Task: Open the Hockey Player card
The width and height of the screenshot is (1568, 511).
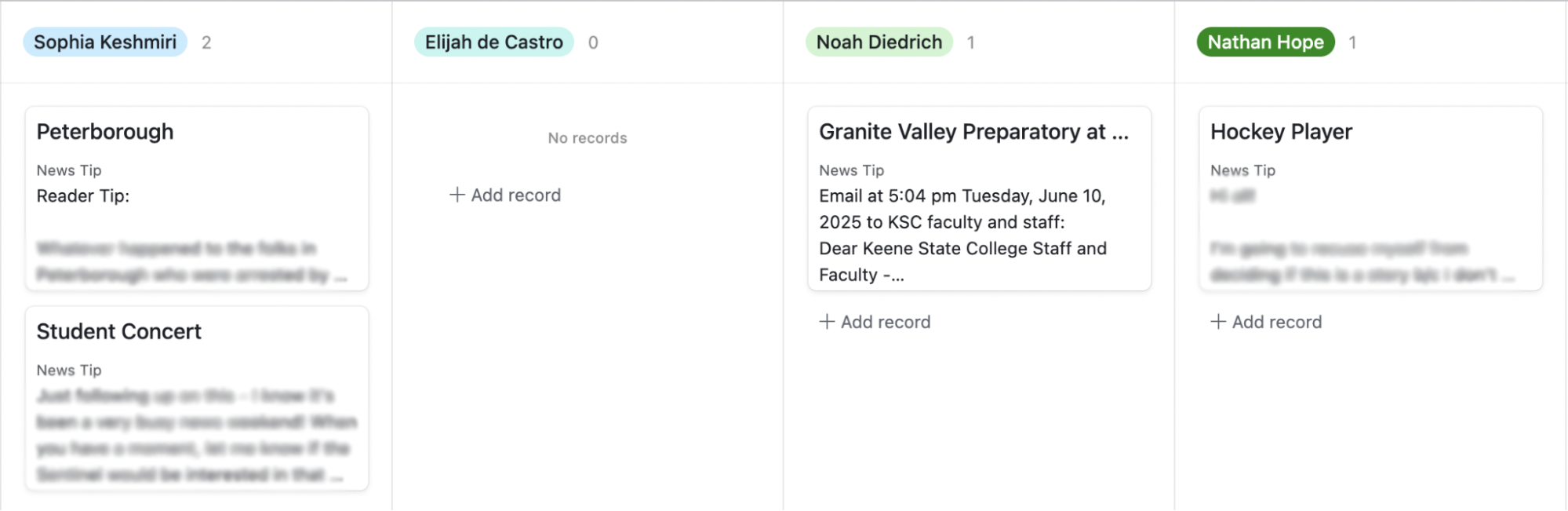Action: pos(1371,199)
